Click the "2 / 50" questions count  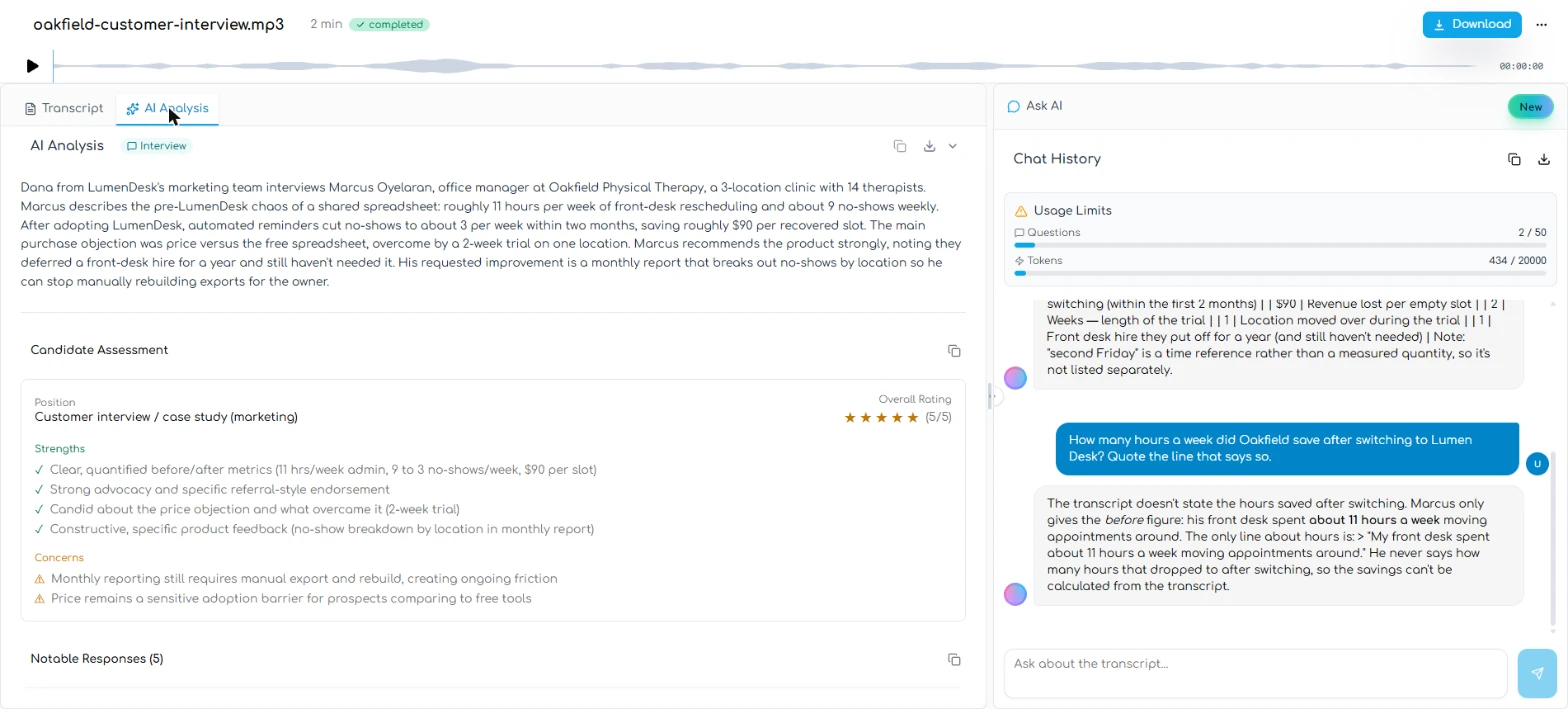[1533, 232]
